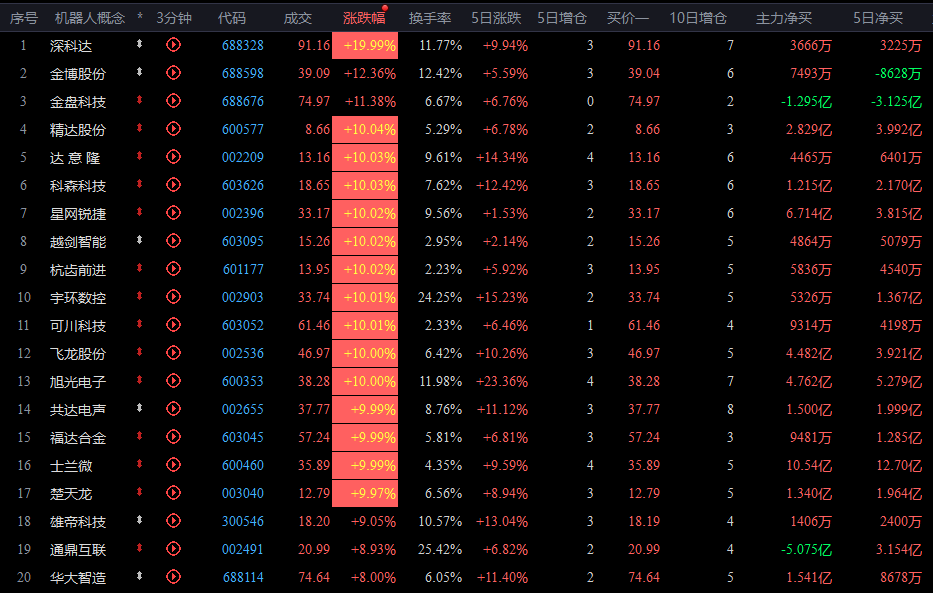
Task: Click the 3-minute play icon for 共达电声
Action: click(173, 409)
